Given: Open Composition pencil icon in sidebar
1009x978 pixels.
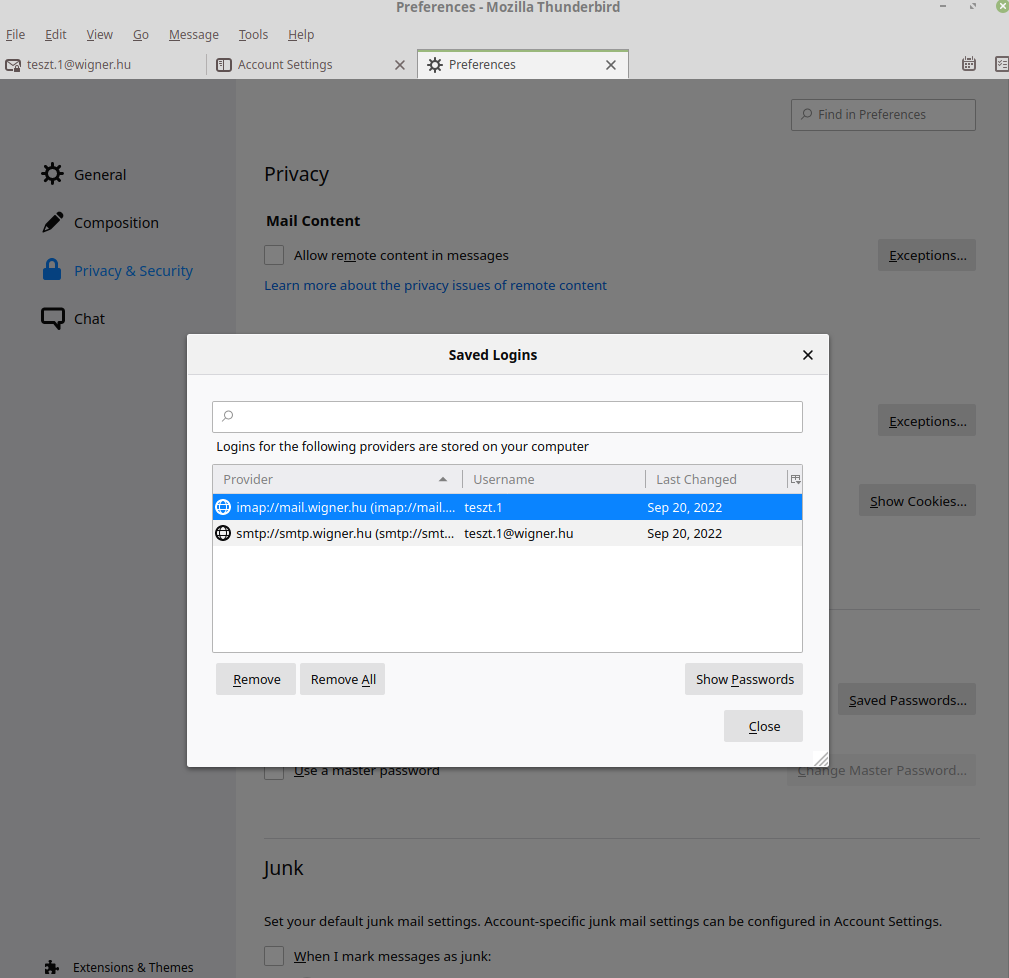Looking at the screenshot, I should (x=52, y=222).
